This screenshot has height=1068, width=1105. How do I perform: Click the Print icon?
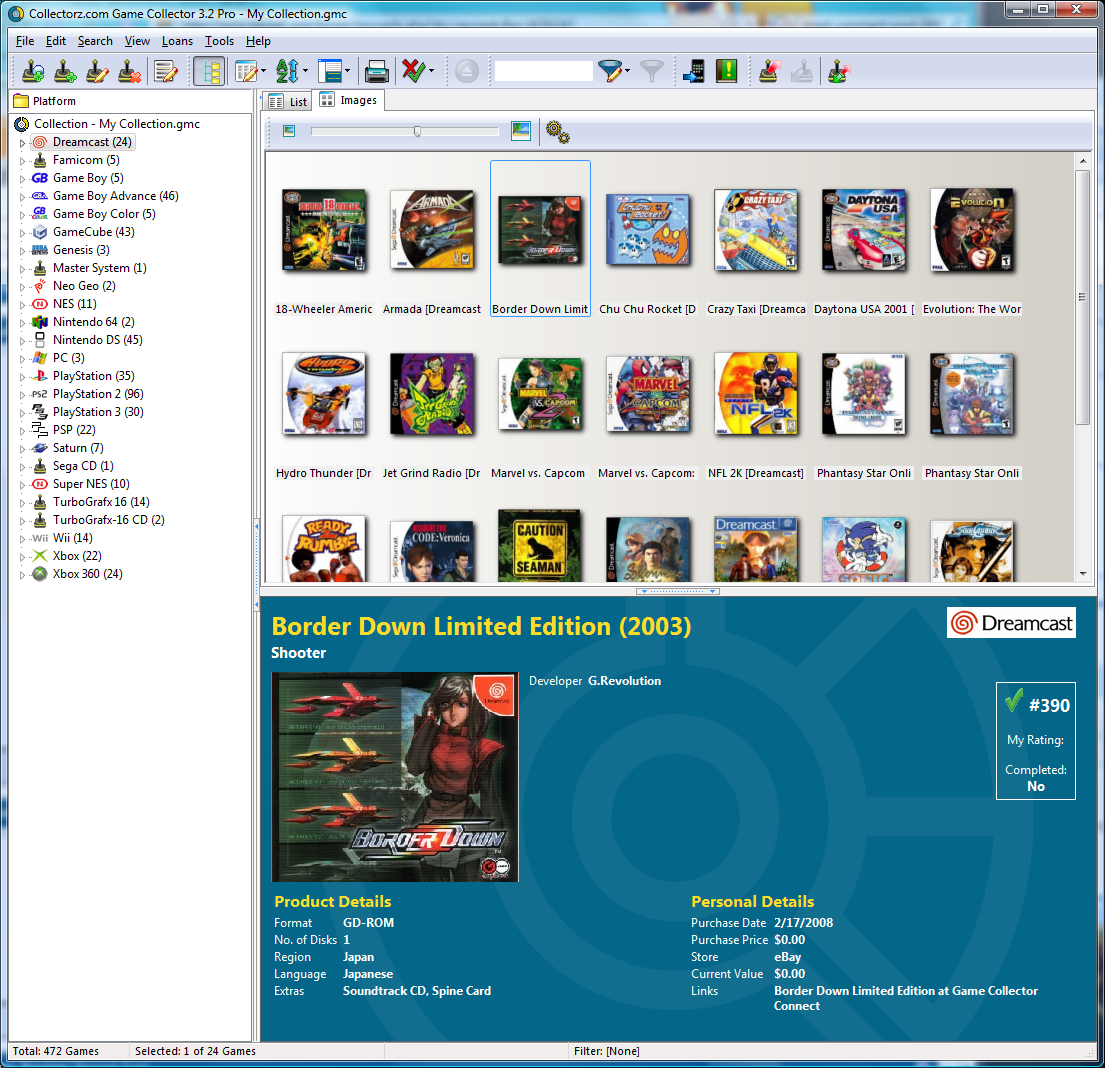tap(376, 71)
